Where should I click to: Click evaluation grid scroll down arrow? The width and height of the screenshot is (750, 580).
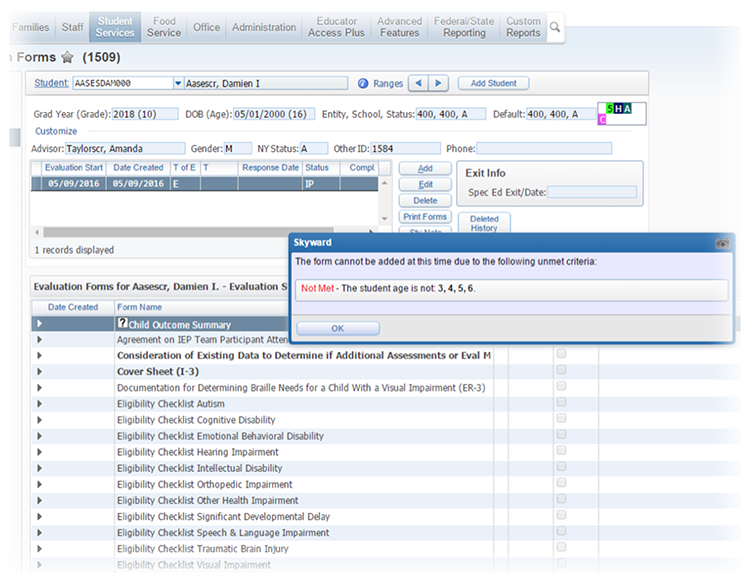pos(385,219)
